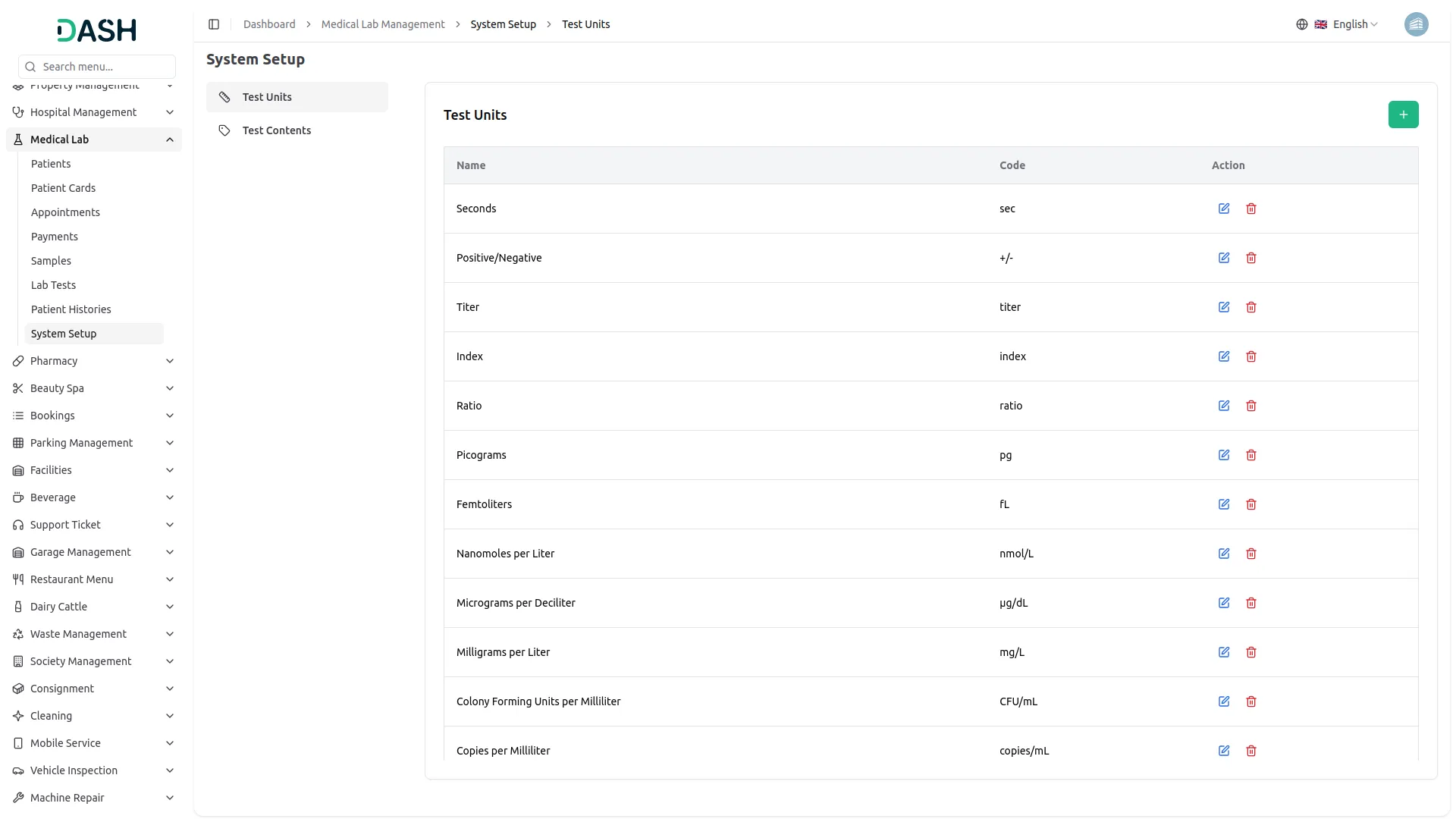Edit the Seconds test unit
Screen dimensions: 1456x819
pos(1223,209)
